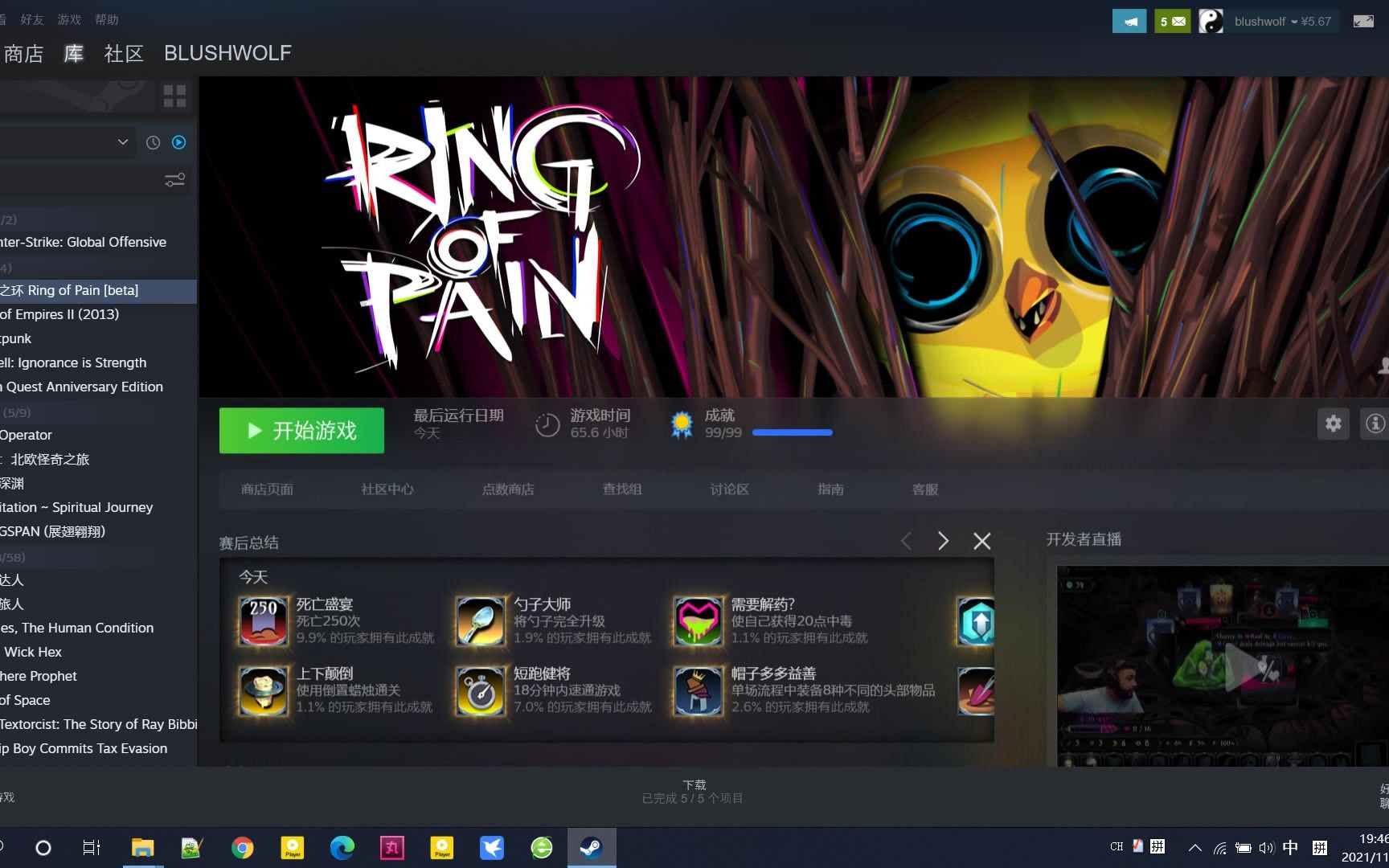Image resolution: width=1389 pixels, height=868 pixels.
Task: Open the 查找组 link
Action: (x=622, y=489)
